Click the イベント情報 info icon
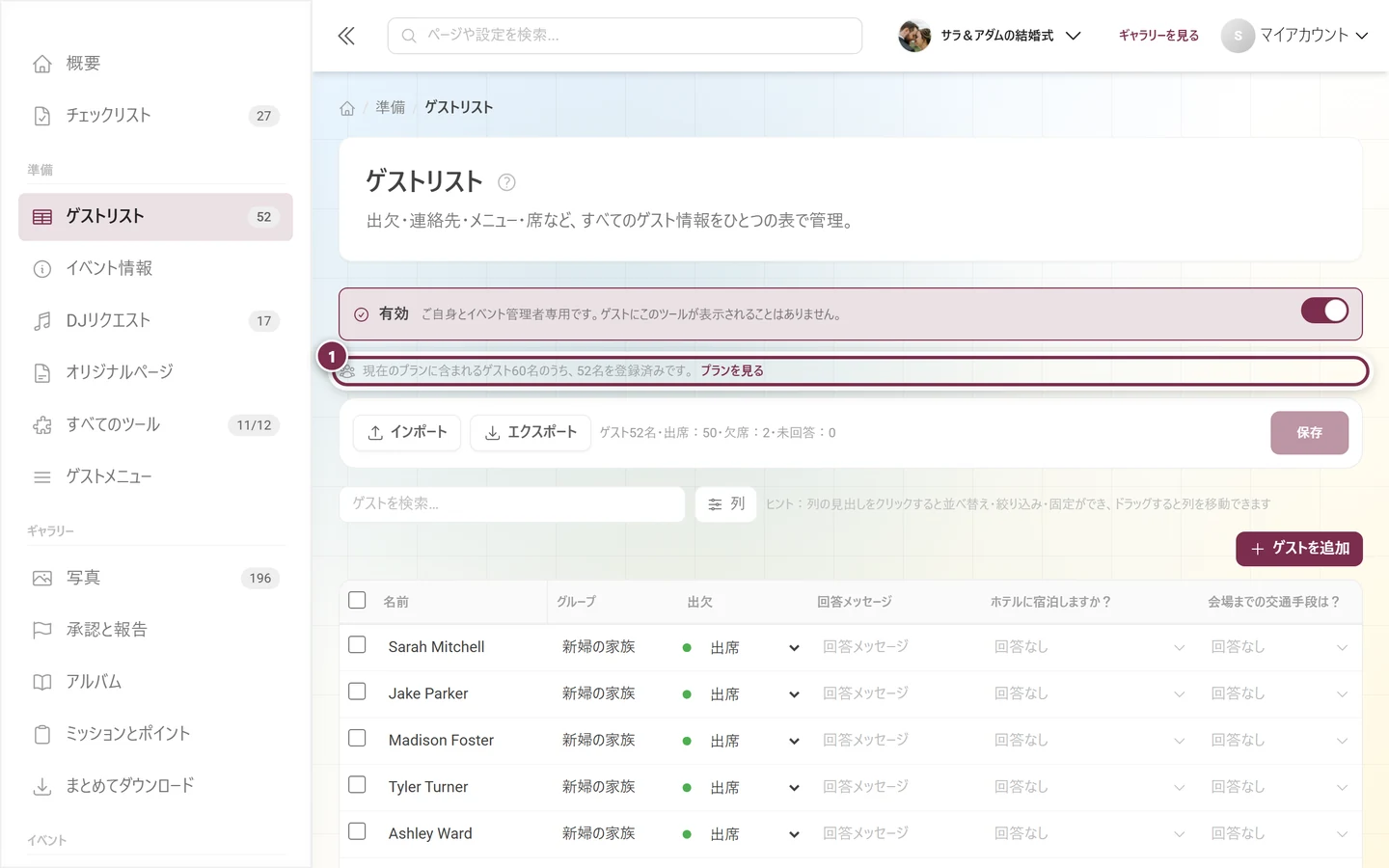Image resolution: width=1389 pixels, height=868 pixels. click(42, 269)
